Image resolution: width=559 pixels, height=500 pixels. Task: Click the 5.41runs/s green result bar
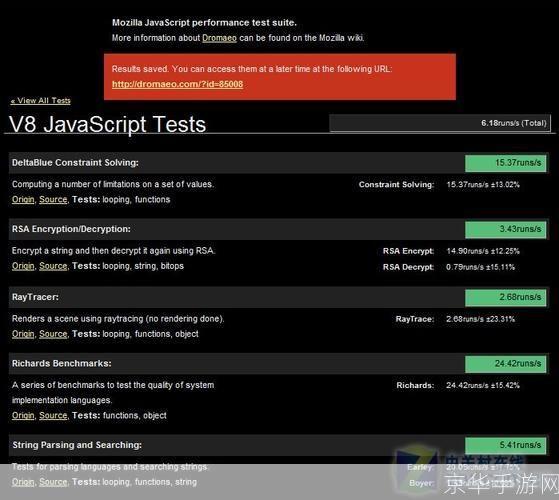click(x=505, y=445)
